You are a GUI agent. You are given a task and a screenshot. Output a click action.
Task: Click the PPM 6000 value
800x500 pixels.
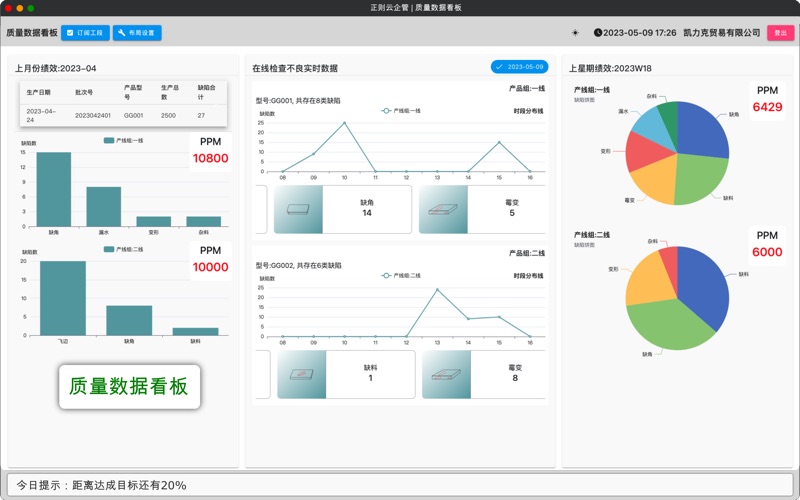[x=767, y=252]
